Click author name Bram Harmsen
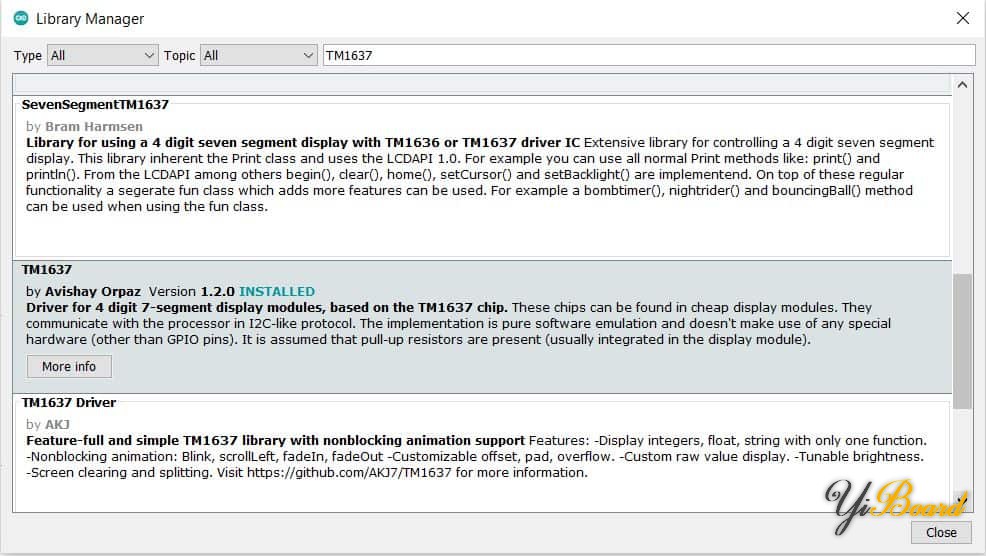This screenshot has width=986, height=556. [x=94, y=126]
